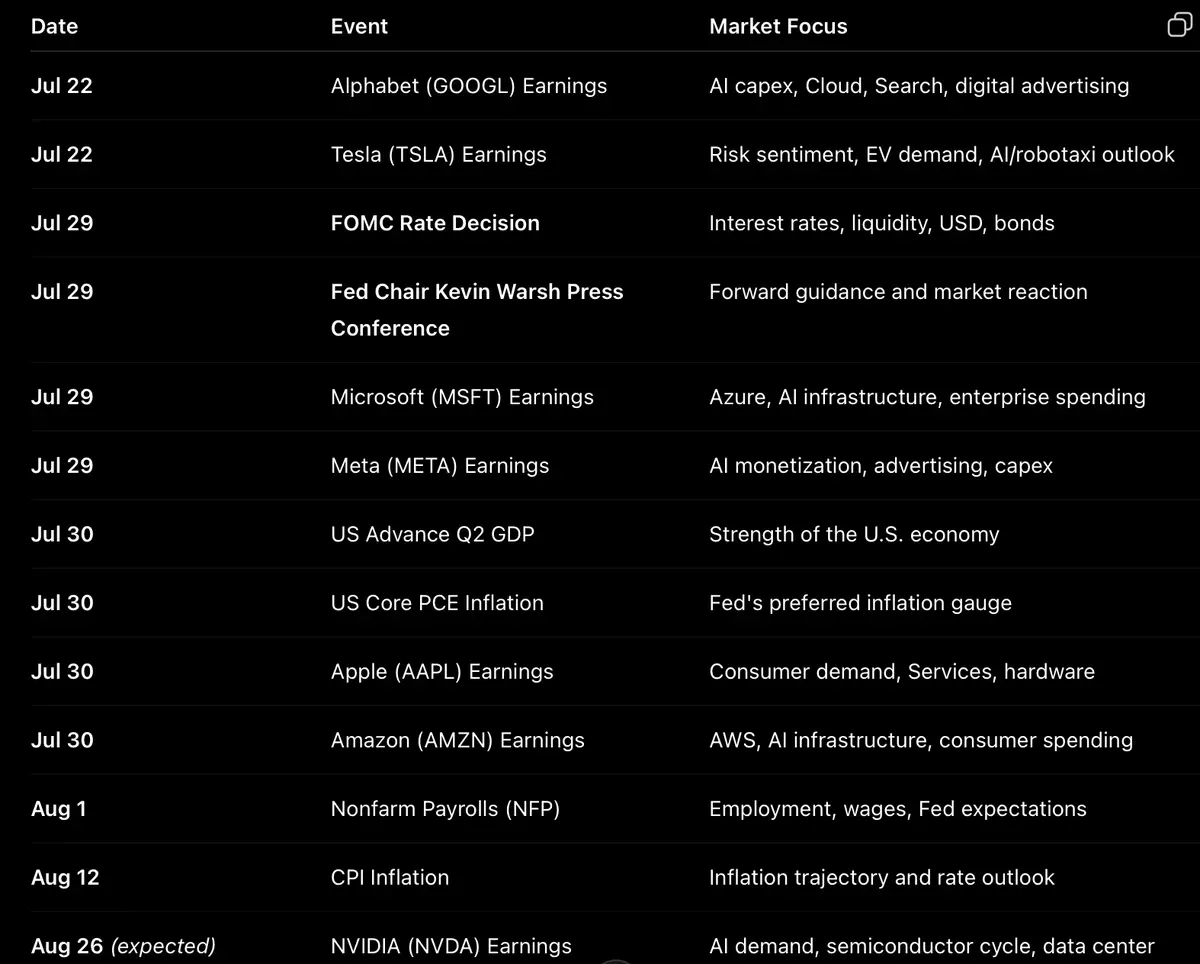Click Microsoft (MSFT) Earnings cell

(x=462, y=397)
